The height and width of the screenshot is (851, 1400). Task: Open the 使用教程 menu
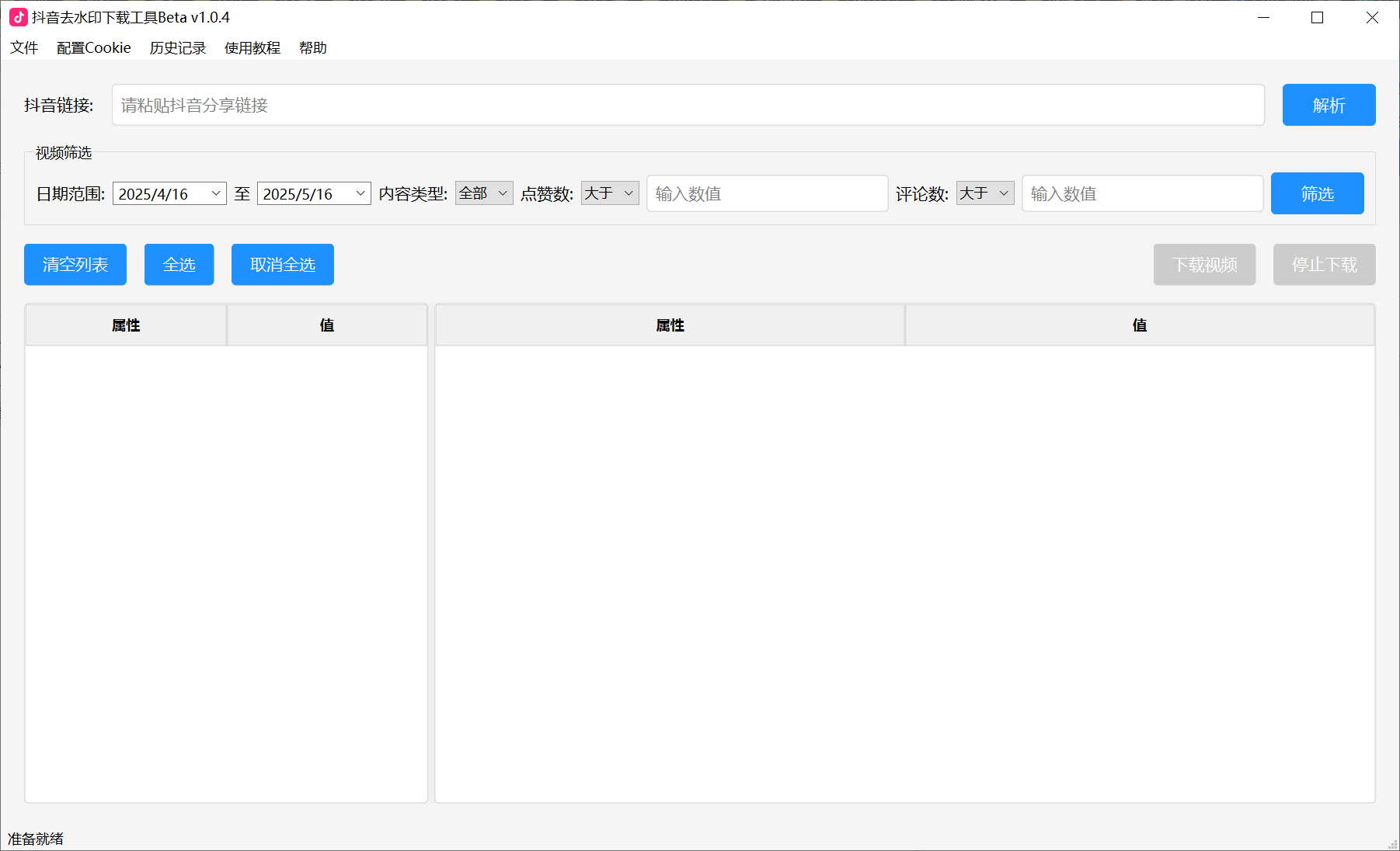[x=251, y=47]
